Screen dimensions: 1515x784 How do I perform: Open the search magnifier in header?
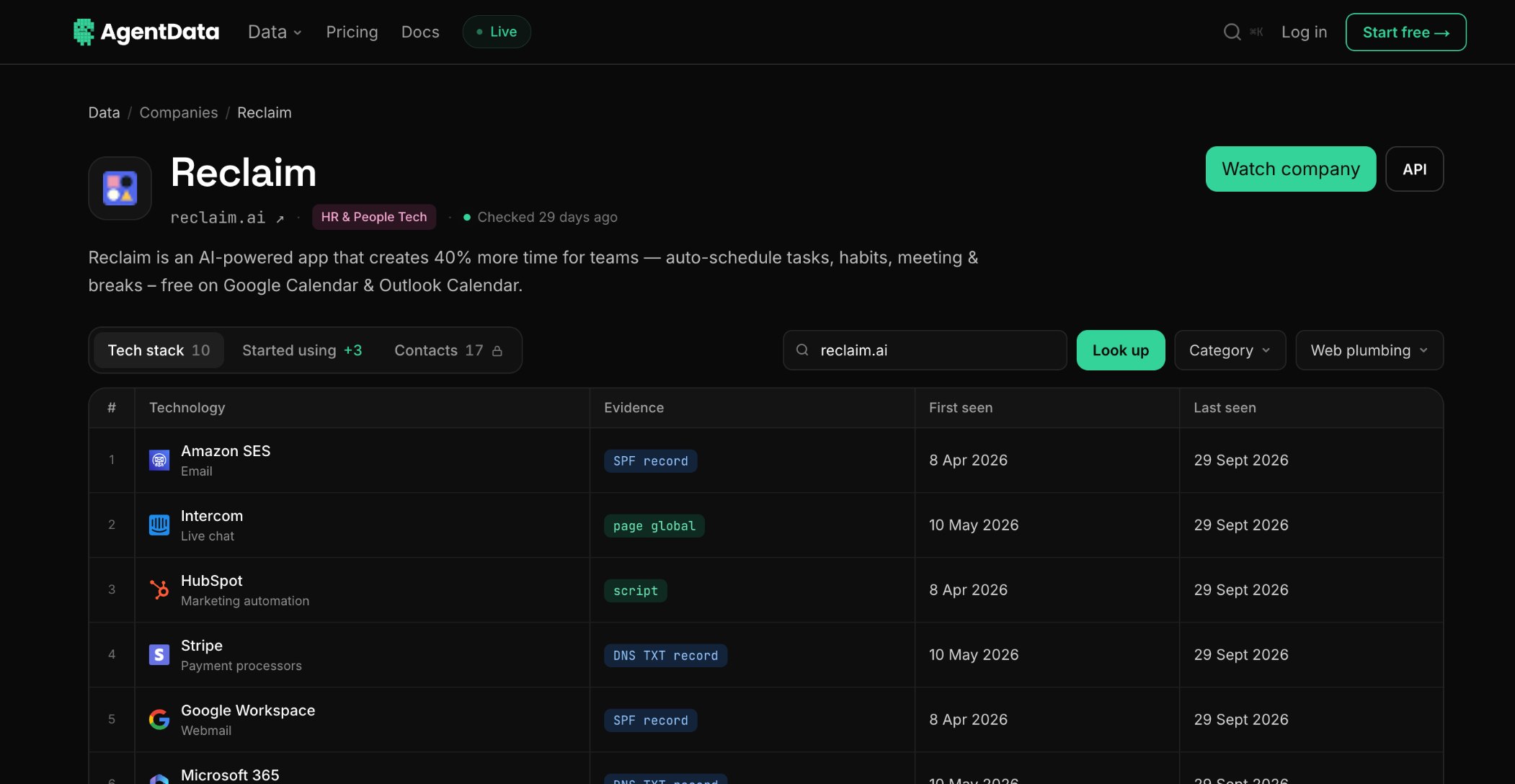click(1232, 32)
